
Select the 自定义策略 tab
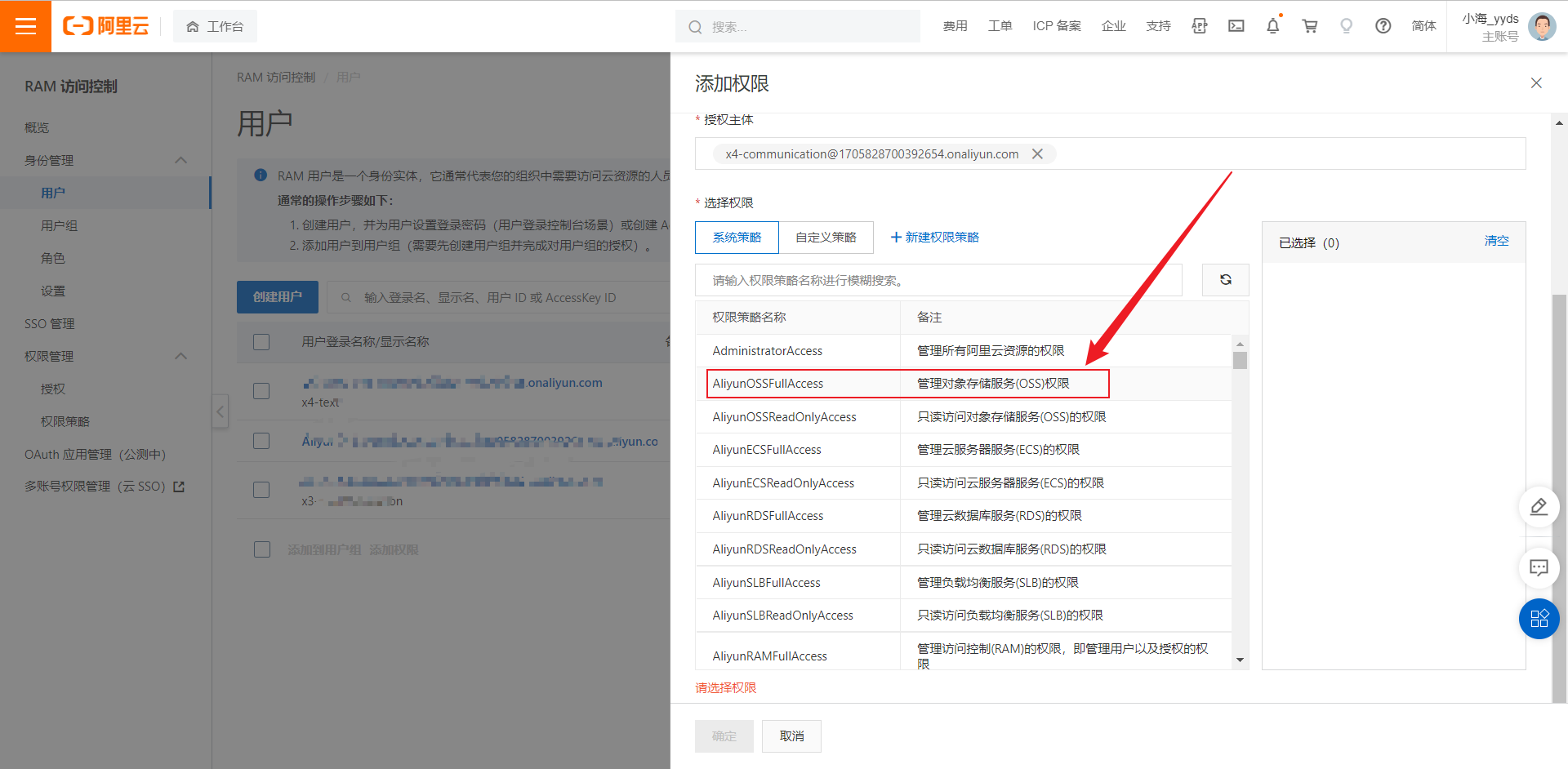(x=826, y=238)
